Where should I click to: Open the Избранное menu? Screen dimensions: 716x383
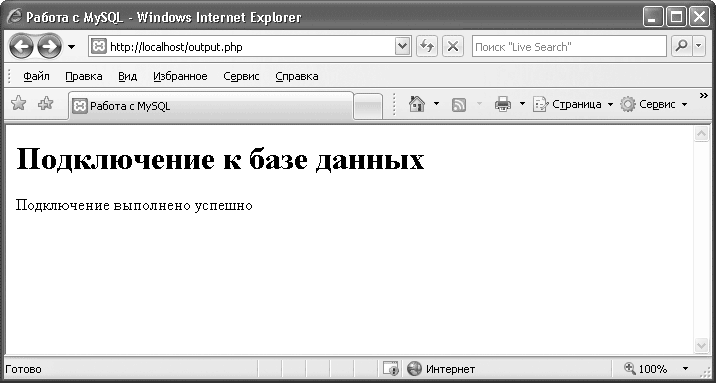[180, 76]
